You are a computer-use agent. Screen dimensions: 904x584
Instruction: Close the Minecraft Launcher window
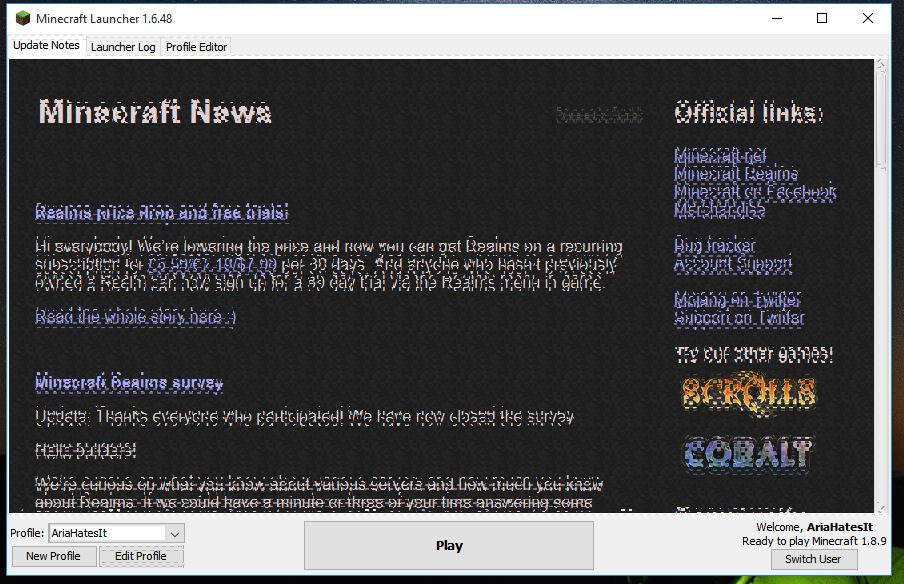[868, 18]
